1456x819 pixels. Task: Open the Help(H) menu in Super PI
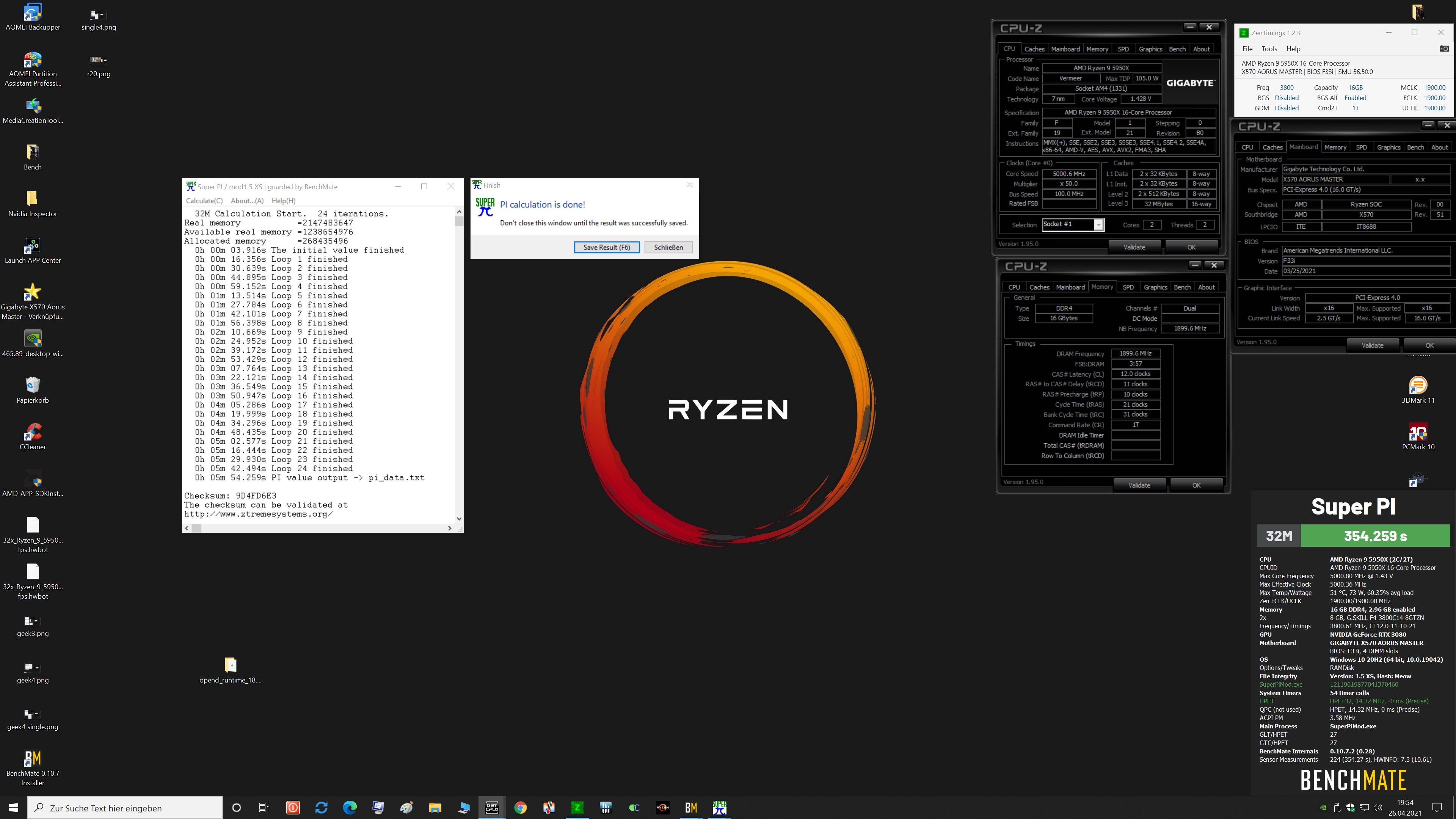[283, 201]
